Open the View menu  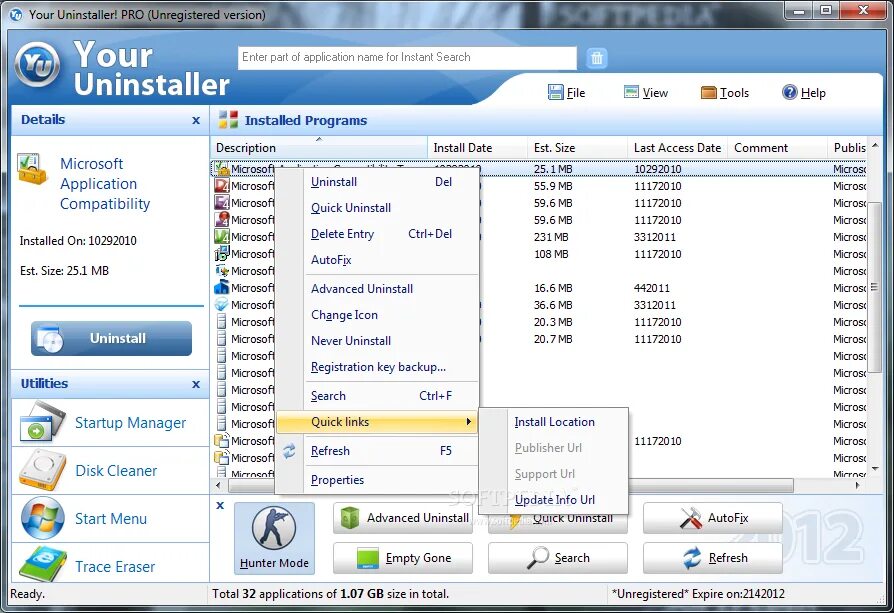tap(645, 92)
